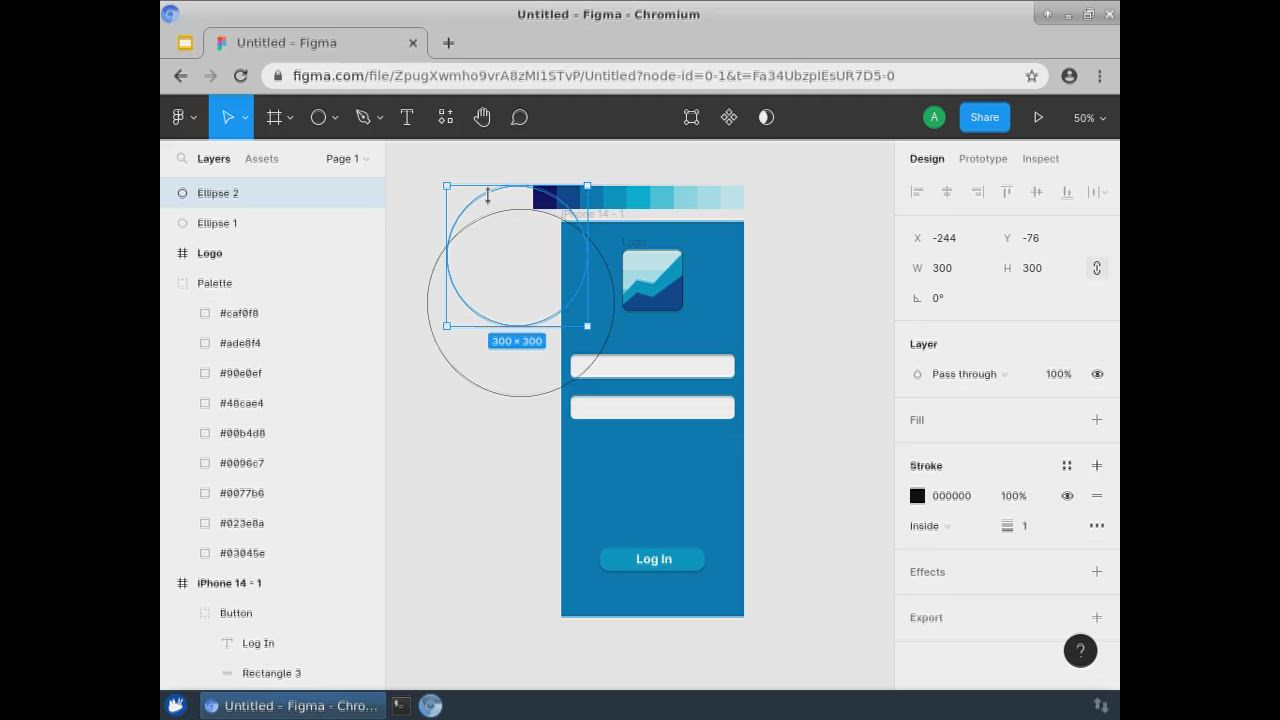Switch to the Prototype tab
Viewport: 1280px width, 720px height.
[983, 158]
